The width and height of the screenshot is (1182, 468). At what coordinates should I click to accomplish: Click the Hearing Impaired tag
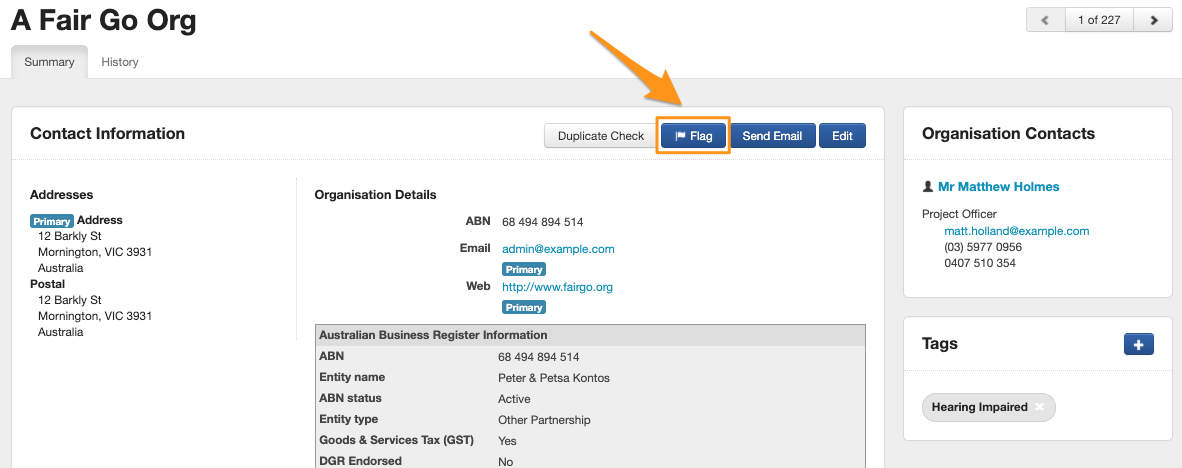(x=979, y=408)
